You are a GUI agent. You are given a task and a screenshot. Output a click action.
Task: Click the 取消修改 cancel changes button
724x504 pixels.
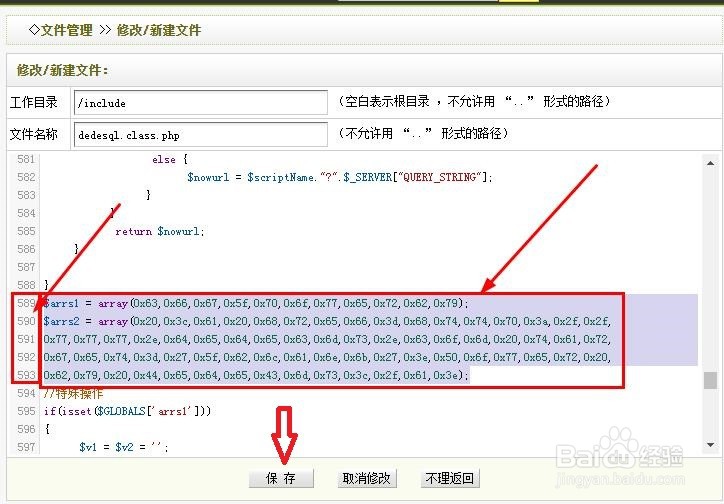[x=367, y=478]
